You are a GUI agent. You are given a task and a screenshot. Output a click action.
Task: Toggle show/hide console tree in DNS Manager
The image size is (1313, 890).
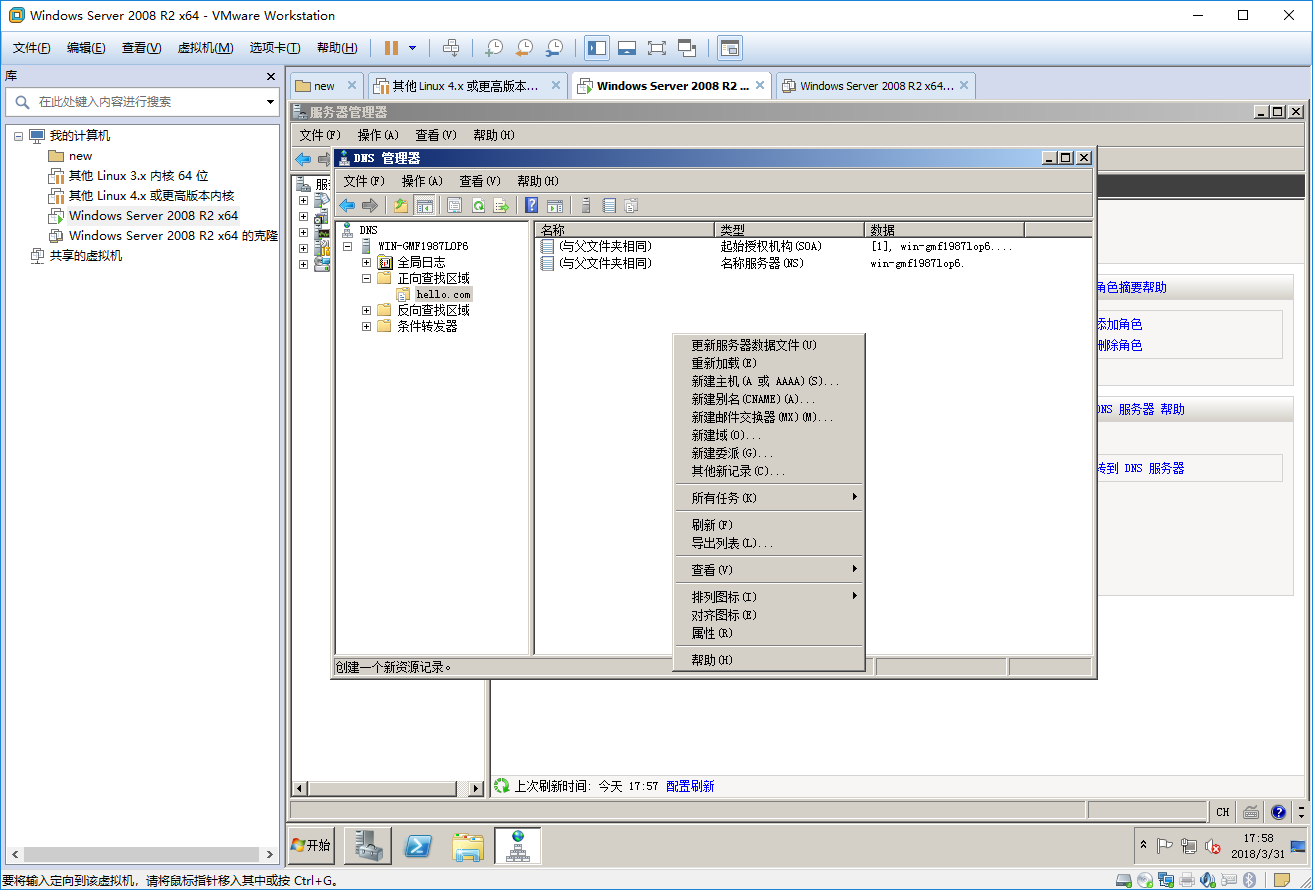pos(425,205)
